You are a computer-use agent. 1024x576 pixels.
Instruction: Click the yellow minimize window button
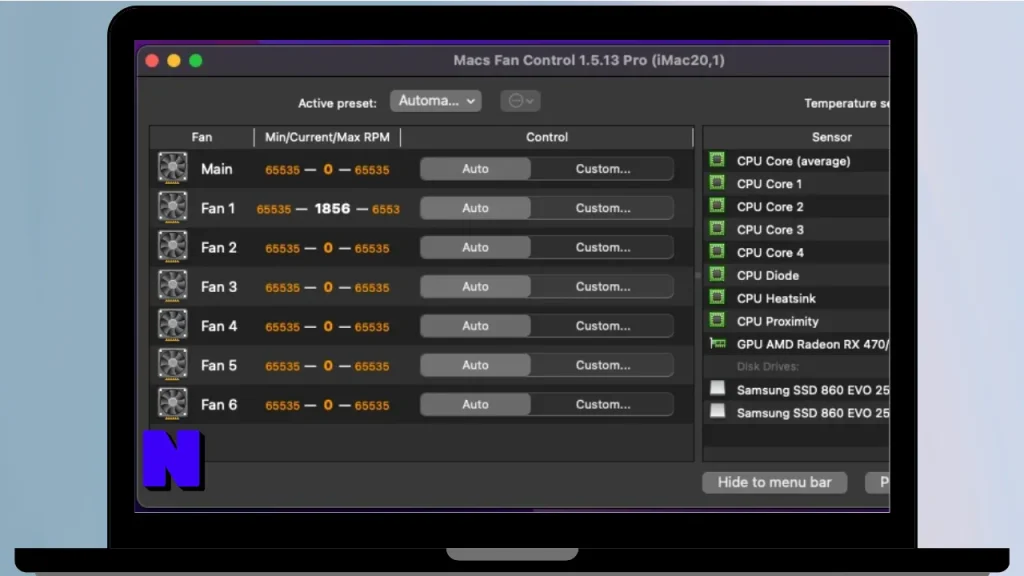[x=174, y=61]
